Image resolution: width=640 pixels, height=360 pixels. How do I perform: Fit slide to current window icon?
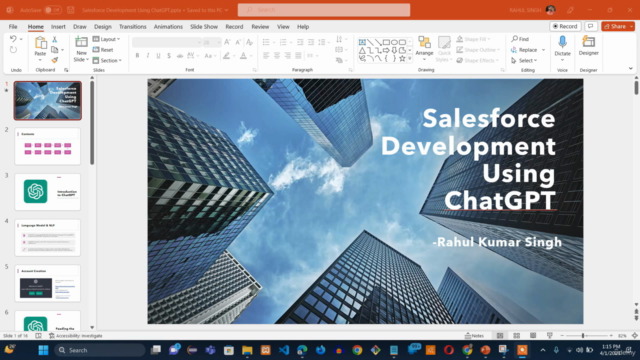coord(635,336)
